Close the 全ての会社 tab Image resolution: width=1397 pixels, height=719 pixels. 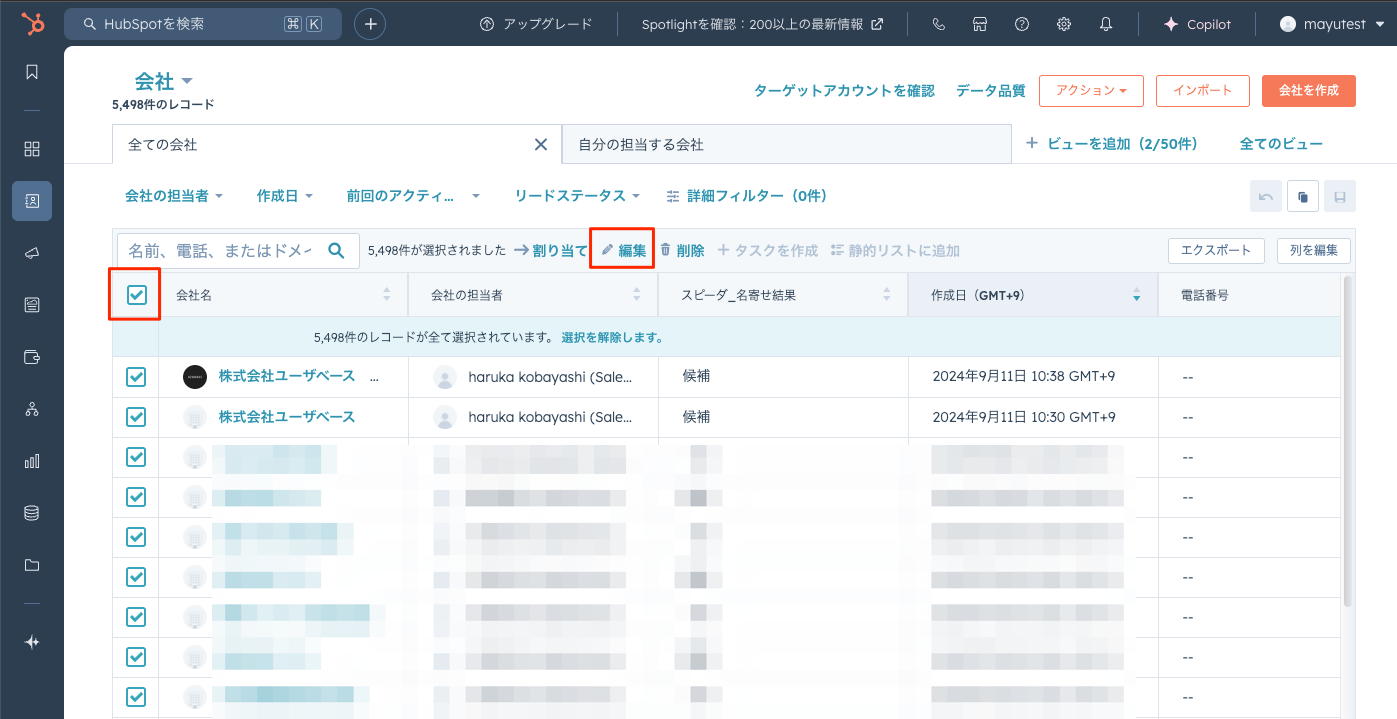click(541, 145)
